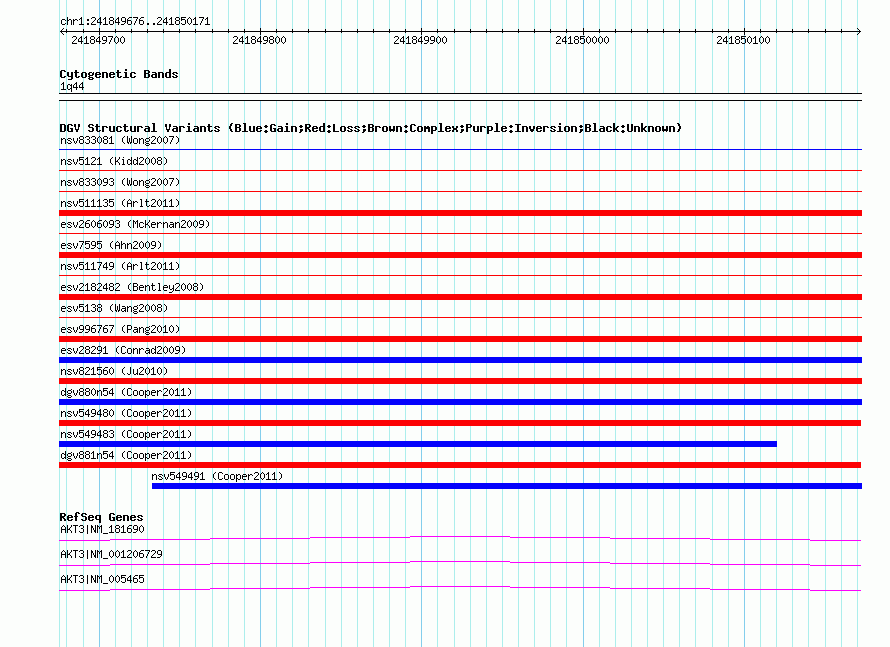890x647 pixels.
Task: Click the nsv511135 (Arlt2011) label
Action: [x=120, y=203]
